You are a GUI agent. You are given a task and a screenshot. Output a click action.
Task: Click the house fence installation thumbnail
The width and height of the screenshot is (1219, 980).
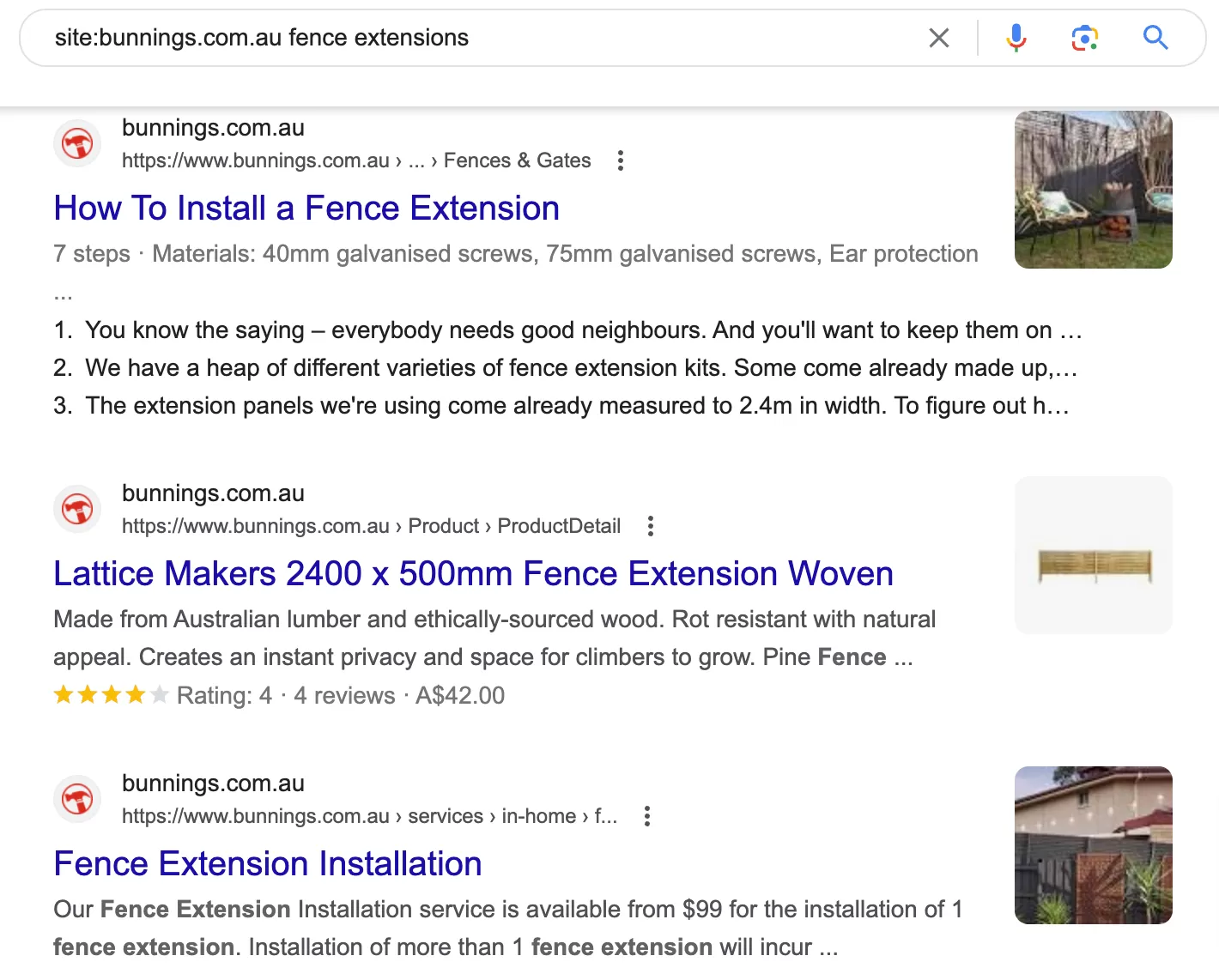point(1093,845)
